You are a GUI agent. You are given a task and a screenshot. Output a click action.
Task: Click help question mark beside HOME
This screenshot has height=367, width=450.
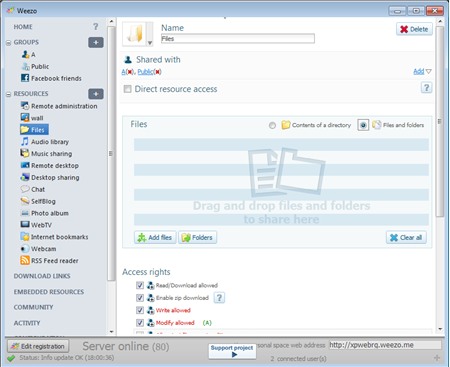[96, 26]
